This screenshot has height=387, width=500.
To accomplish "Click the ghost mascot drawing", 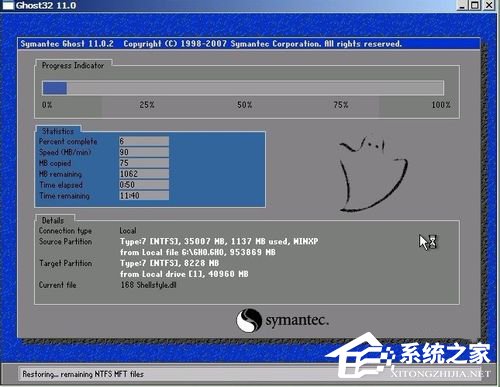I will (373, 174).
